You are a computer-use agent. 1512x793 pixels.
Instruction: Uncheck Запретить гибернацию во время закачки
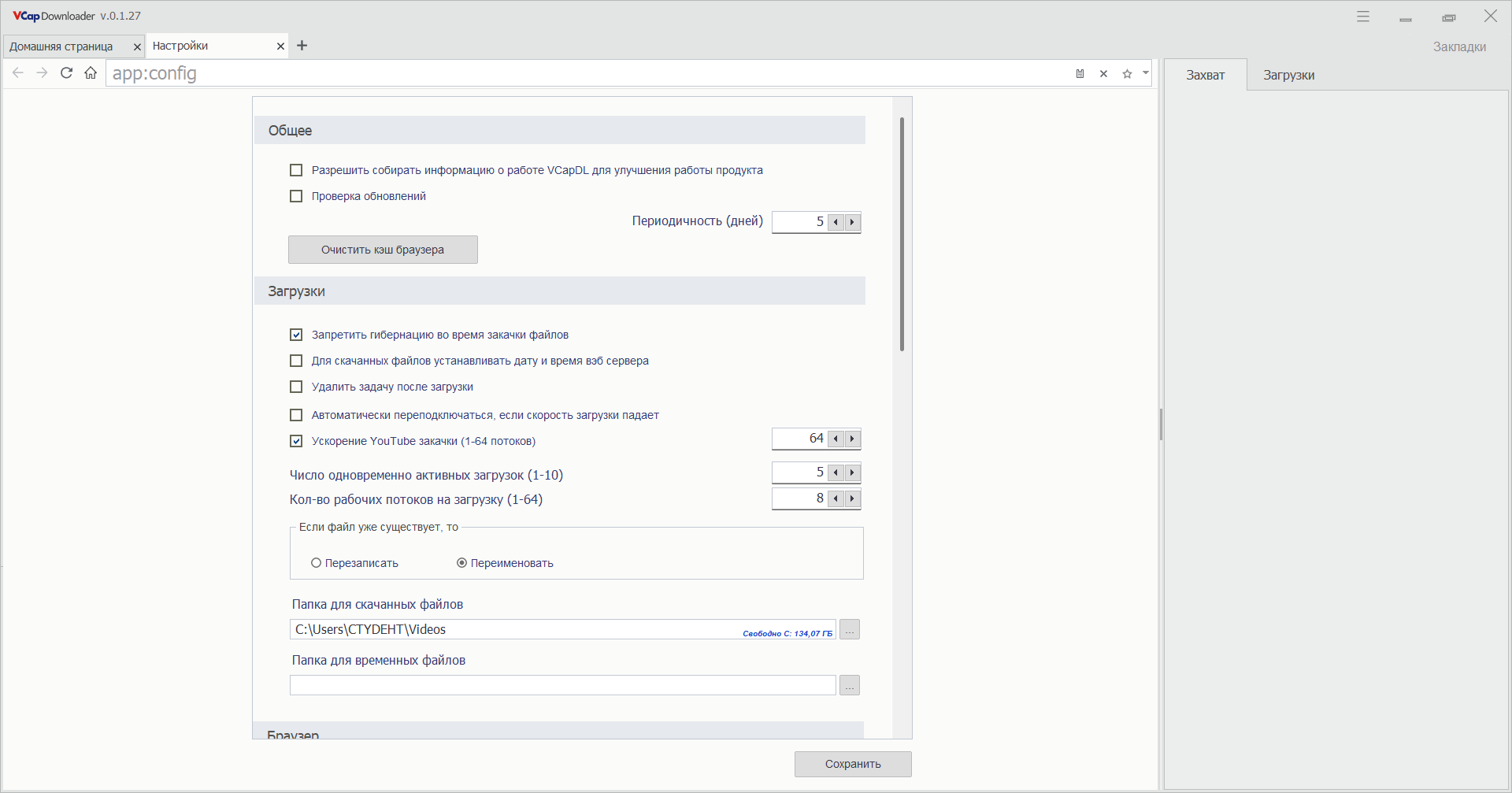296,335
